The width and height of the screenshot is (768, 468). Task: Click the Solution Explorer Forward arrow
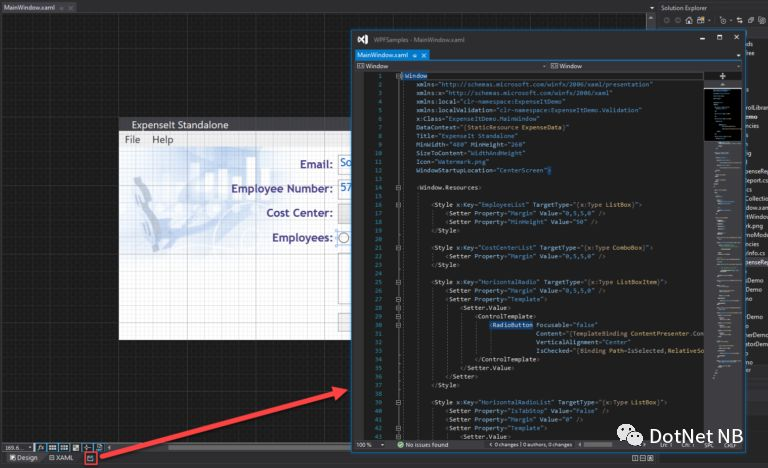678,20
